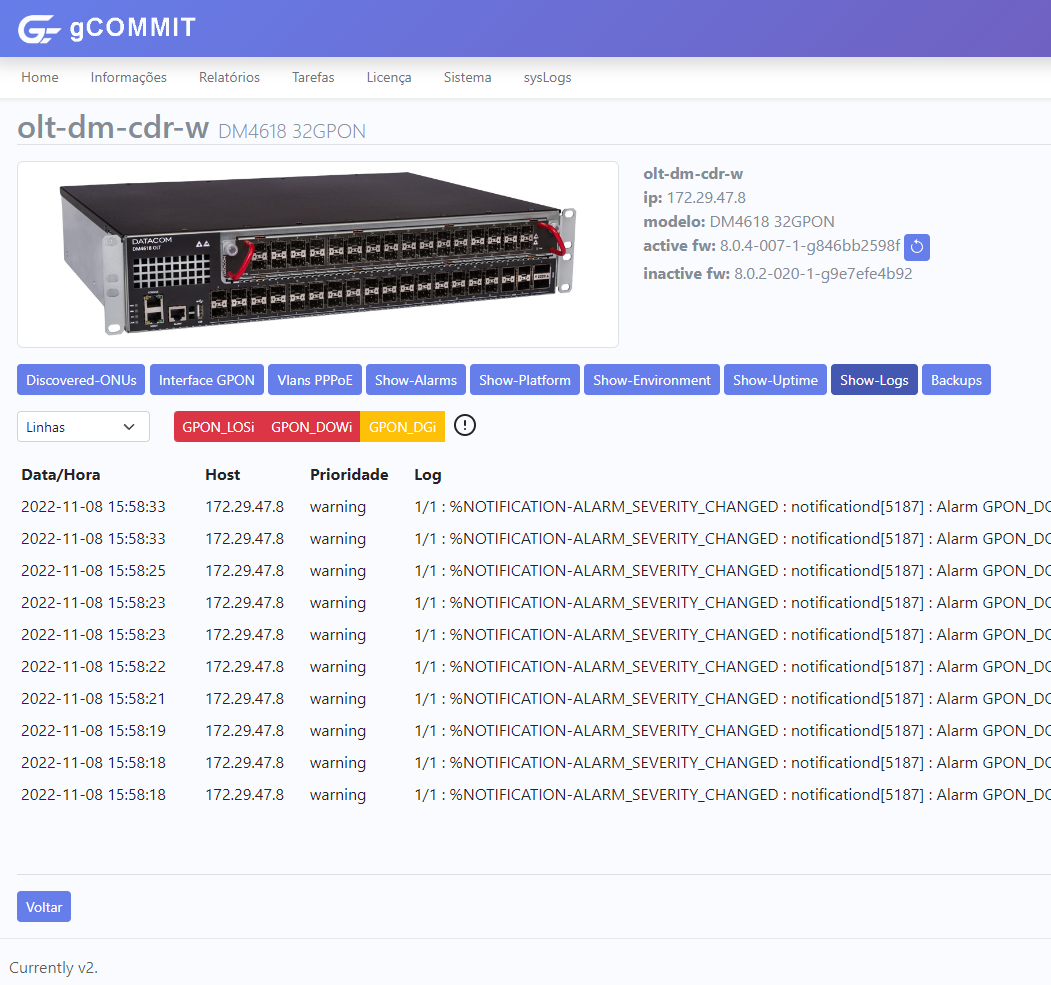Click the Discovered-ONUs button

pos(81,380)
